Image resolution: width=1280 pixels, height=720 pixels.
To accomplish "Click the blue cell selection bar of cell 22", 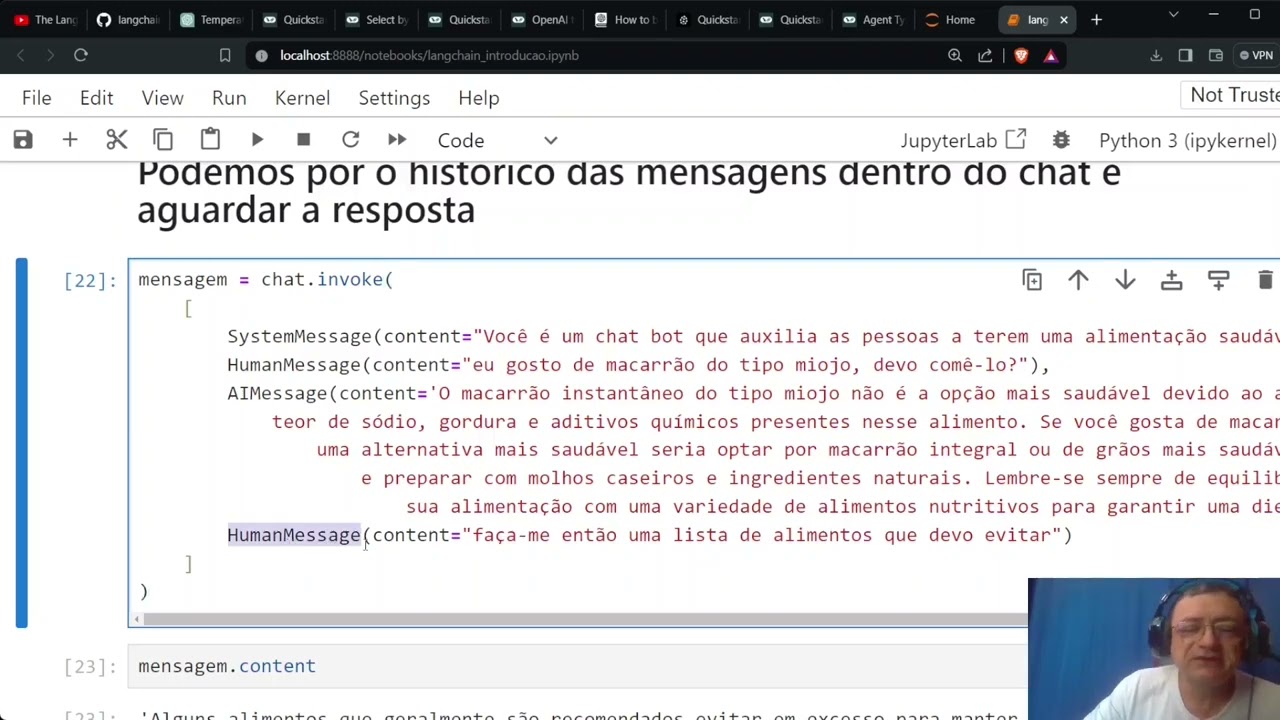I will 21,443.
